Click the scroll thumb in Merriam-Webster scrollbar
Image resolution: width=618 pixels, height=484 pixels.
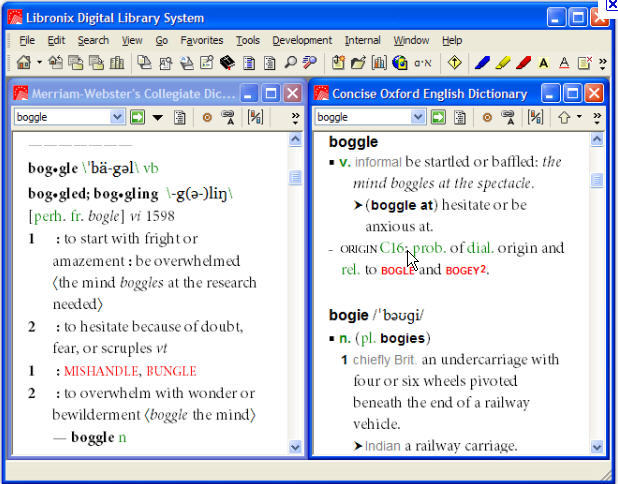(295, 178)
